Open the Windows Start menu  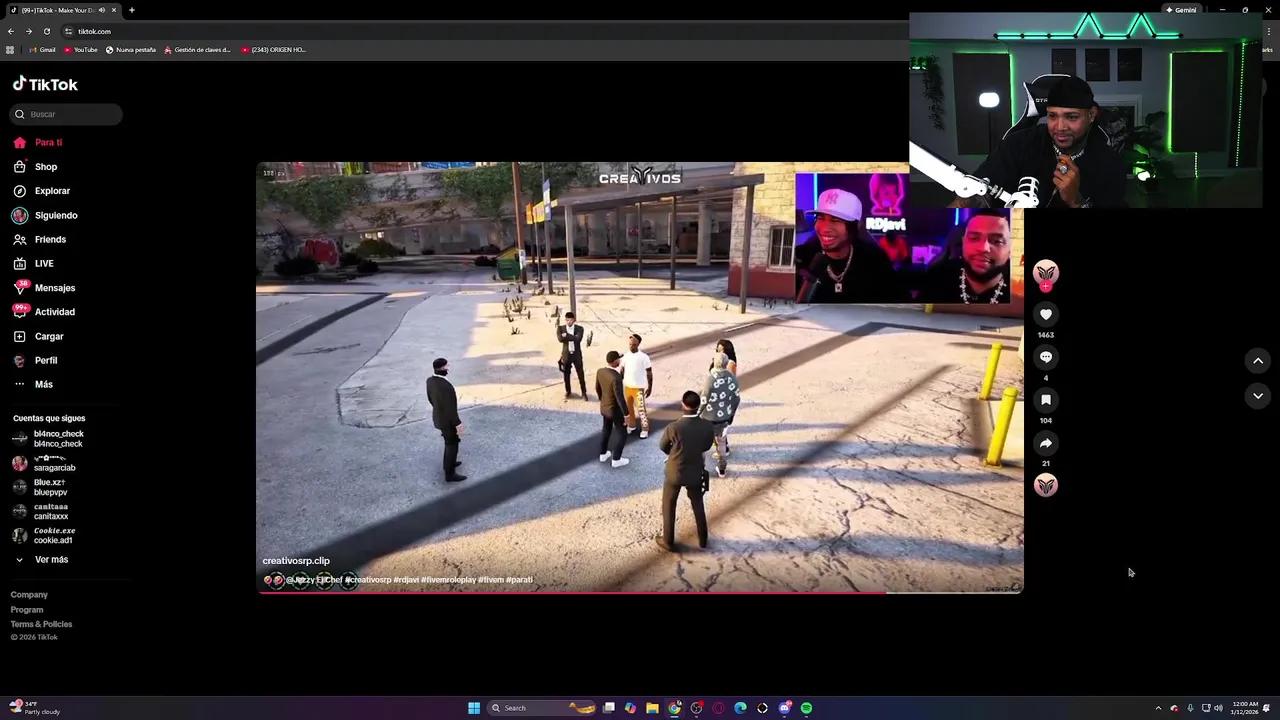(x=474, y=708)
